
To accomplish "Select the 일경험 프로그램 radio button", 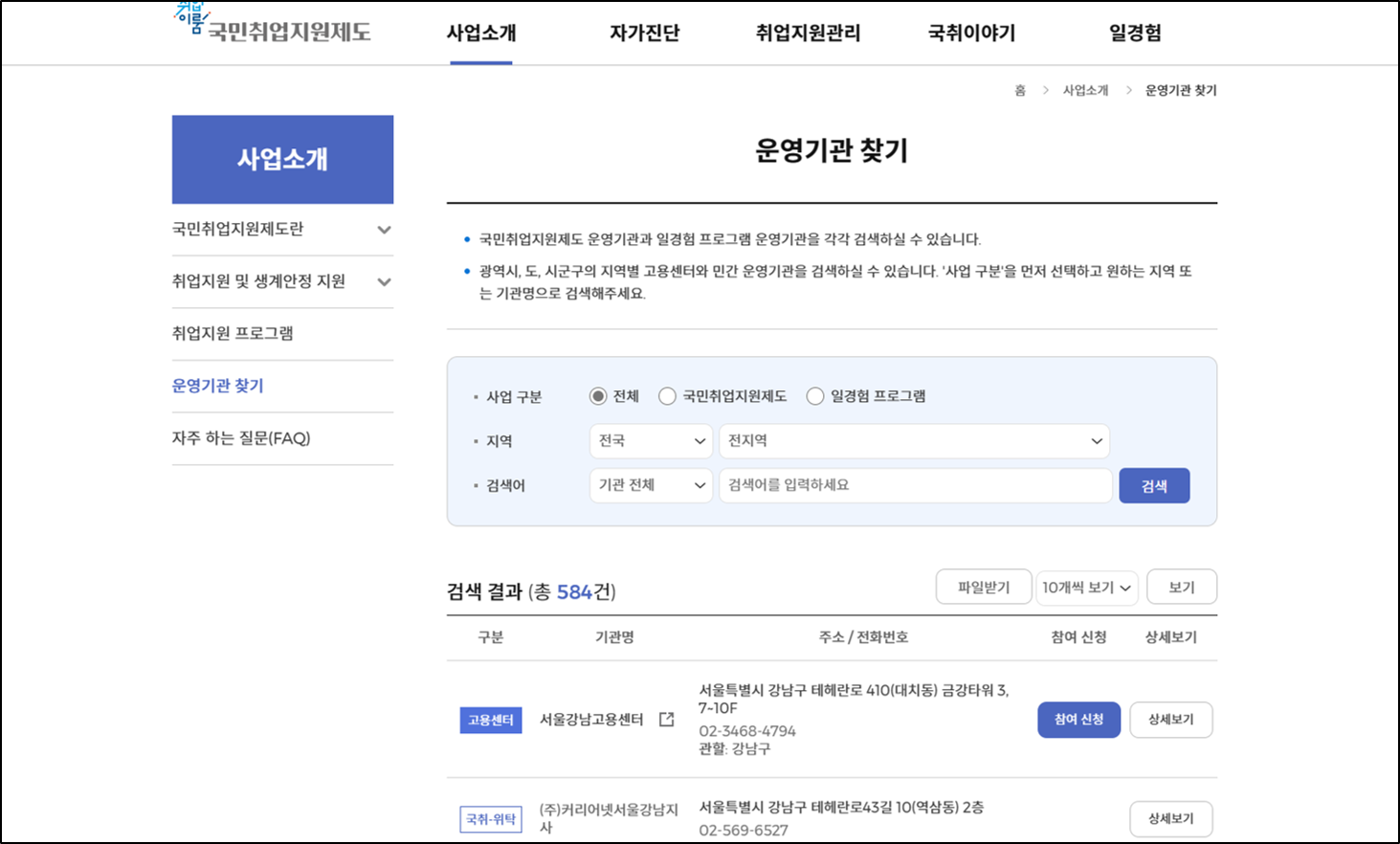I will [815, 395].
